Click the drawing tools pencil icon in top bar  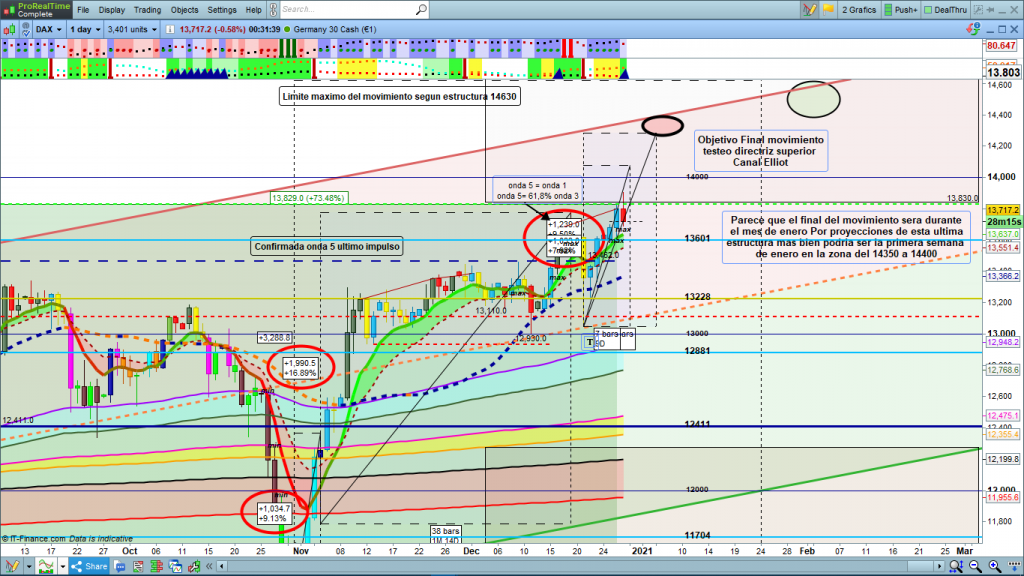click(x=808, y=9)
